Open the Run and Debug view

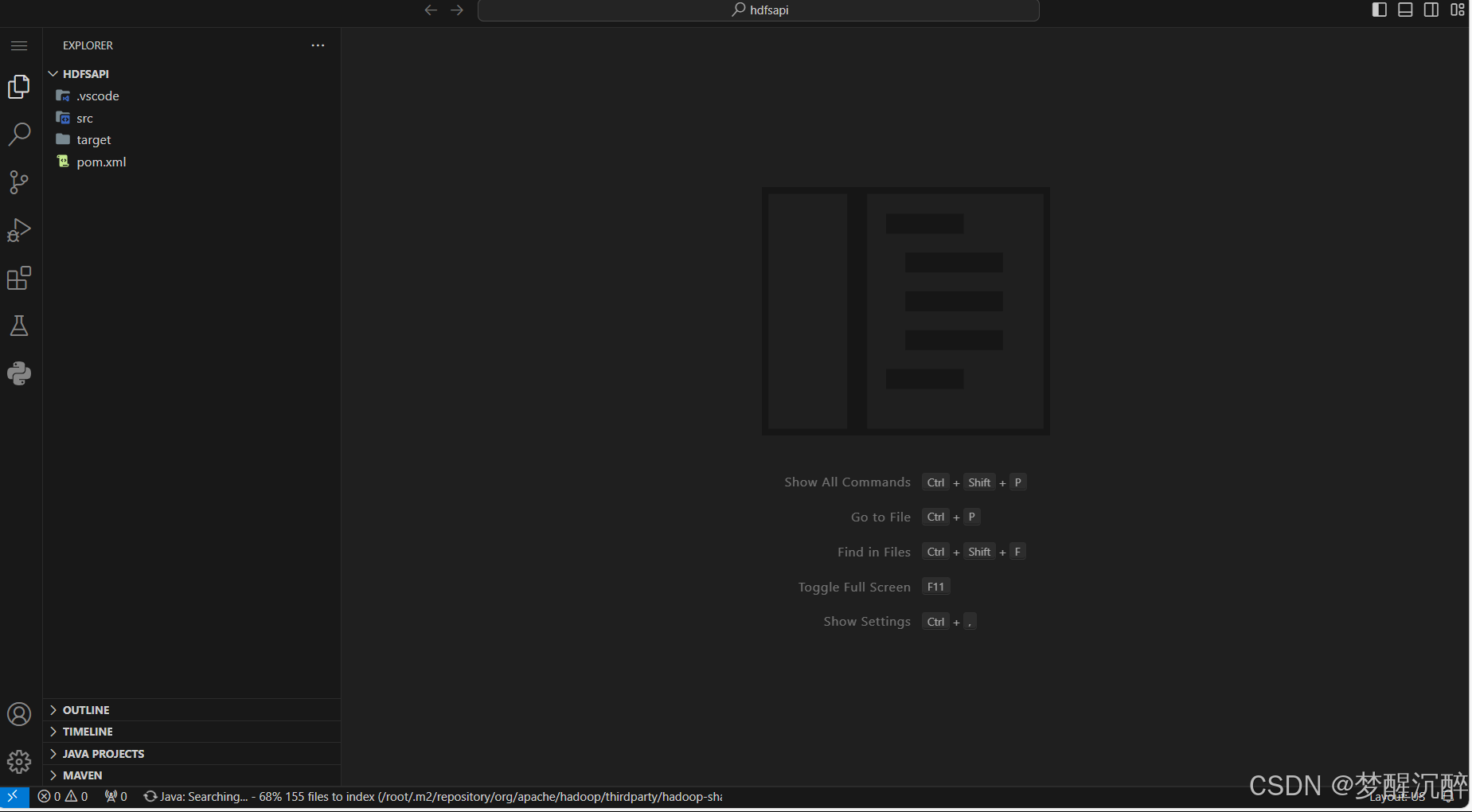pos(19,230)
